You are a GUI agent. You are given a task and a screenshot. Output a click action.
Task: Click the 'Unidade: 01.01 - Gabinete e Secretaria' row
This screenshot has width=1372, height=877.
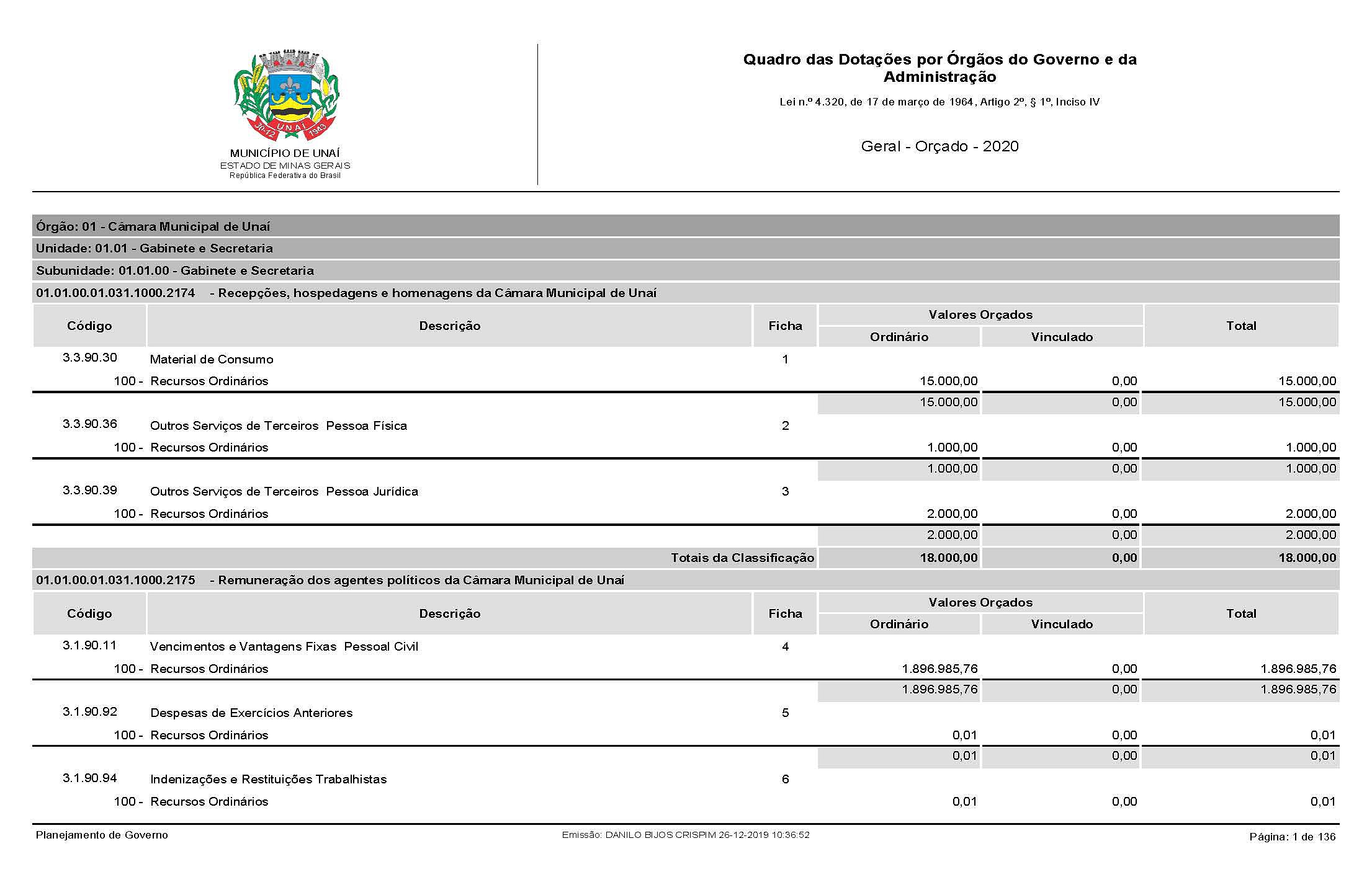pyautogui.click(x=154, y=248)
